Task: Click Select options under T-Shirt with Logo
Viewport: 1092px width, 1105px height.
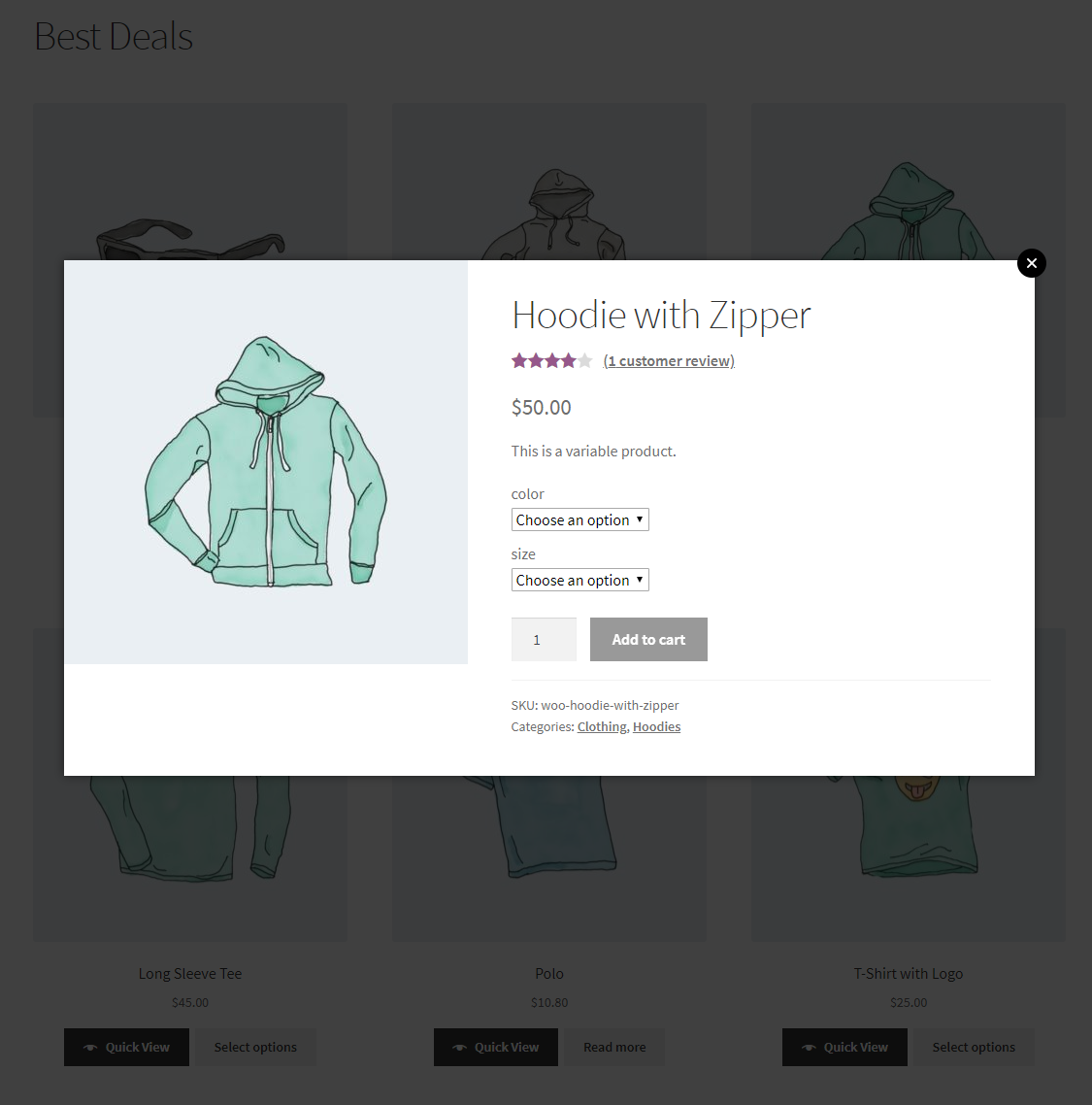Action: (973, 1047)
